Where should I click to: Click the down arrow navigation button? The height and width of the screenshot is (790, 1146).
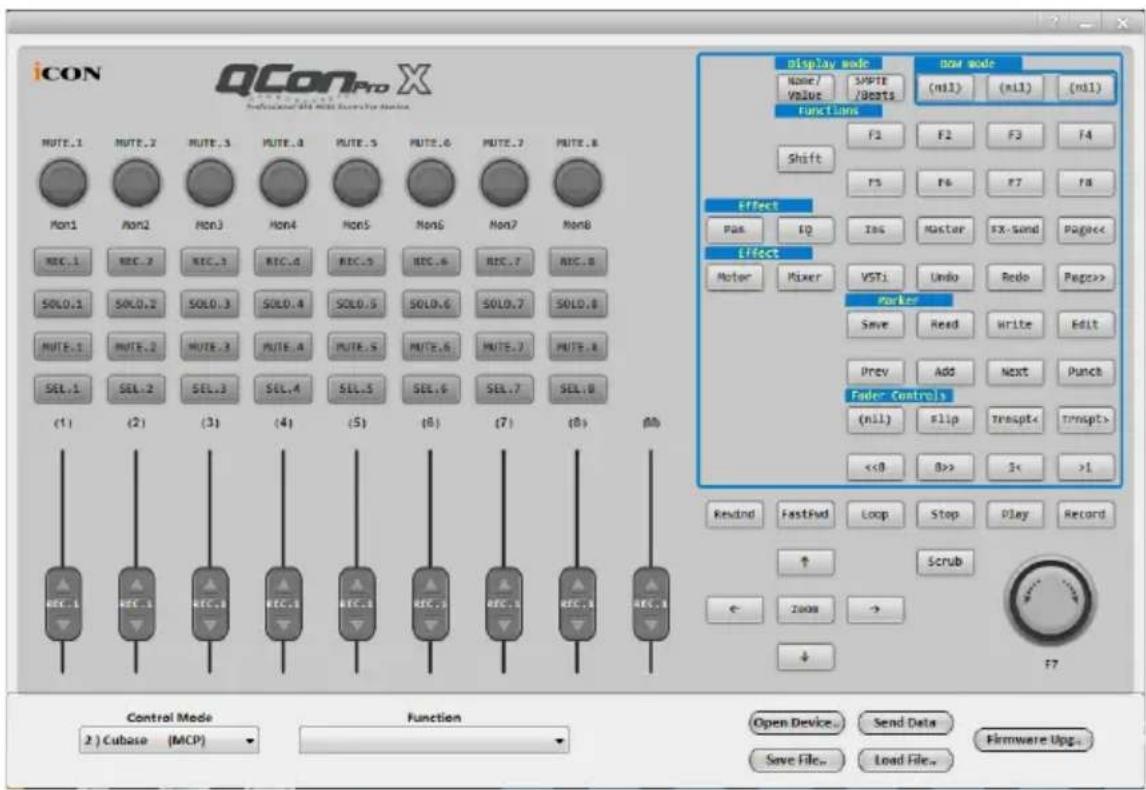[805, 656]
